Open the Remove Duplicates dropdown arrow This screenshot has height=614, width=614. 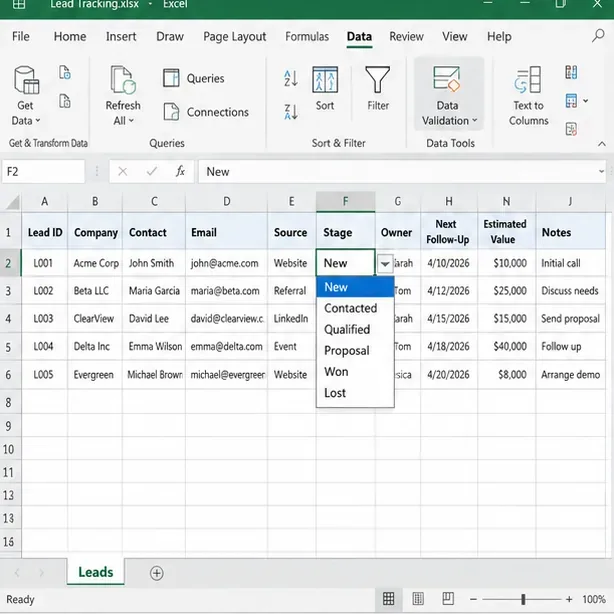(x=585, y=101)
